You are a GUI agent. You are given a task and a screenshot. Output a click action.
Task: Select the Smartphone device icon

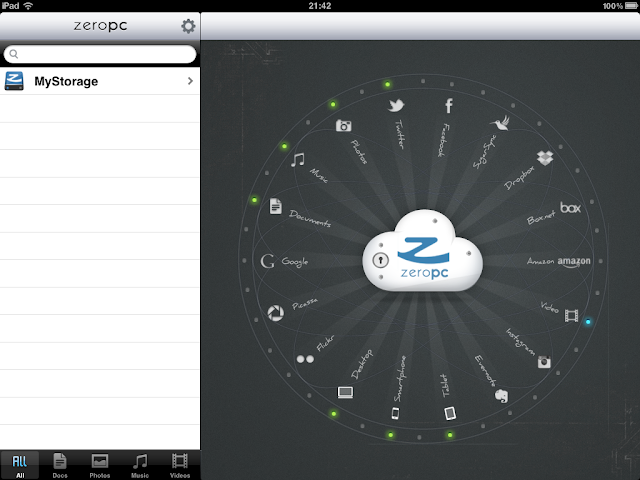(395, 413)
